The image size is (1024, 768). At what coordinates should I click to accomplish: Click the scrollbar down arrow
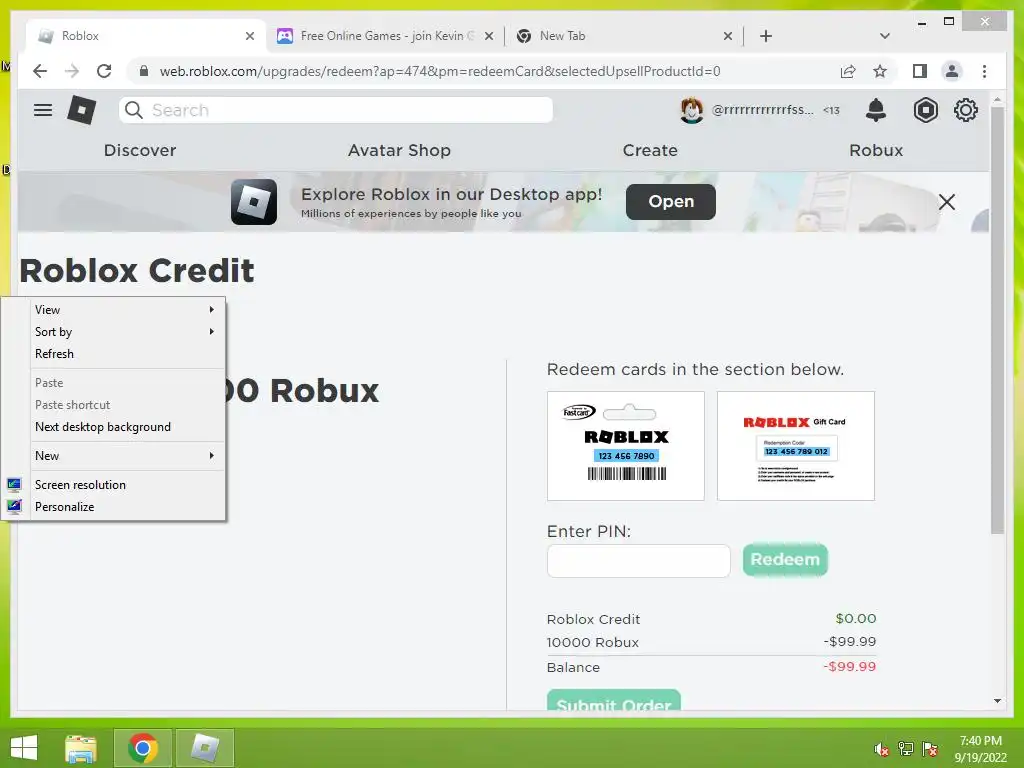(997, 701)
